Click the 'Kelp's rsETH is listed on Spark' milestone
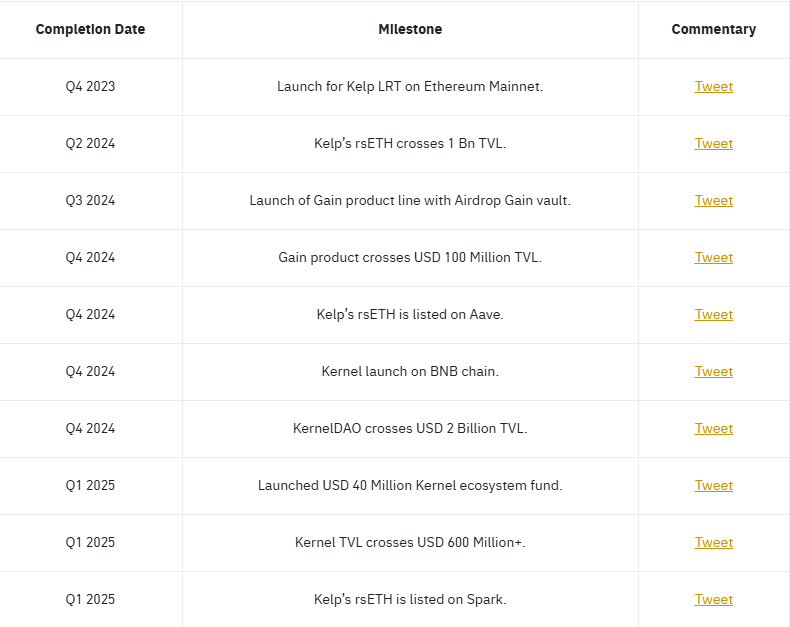Image resolution: width=790 pixels, height=627 pixels. click(410, 600)
